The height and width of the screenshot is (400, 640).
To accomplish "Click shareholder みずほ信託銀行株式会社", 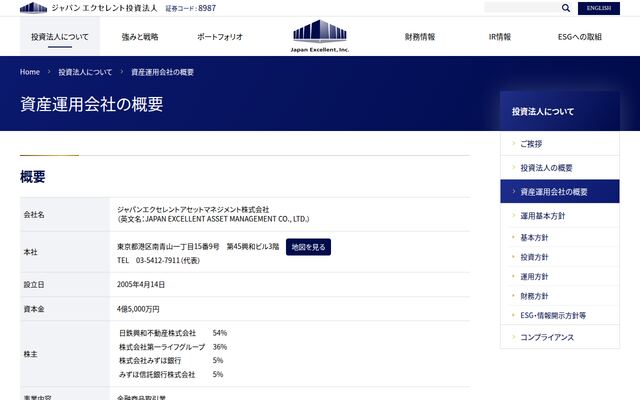I will 157,374.
